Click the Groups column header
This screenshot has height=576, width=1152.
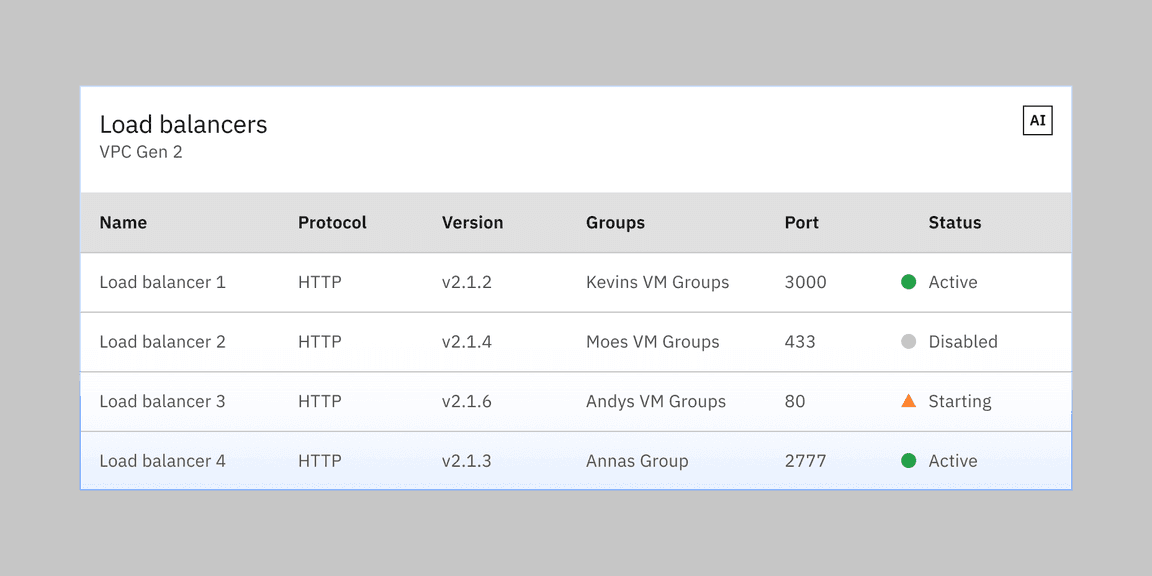(x=615, y=223)
